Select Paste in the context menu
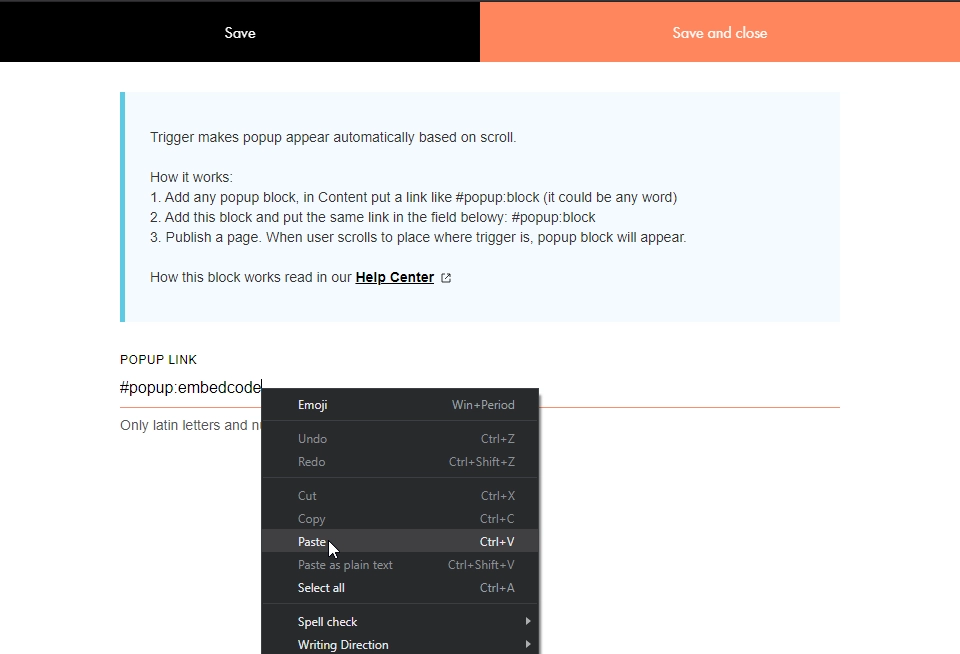 point(400,542)
